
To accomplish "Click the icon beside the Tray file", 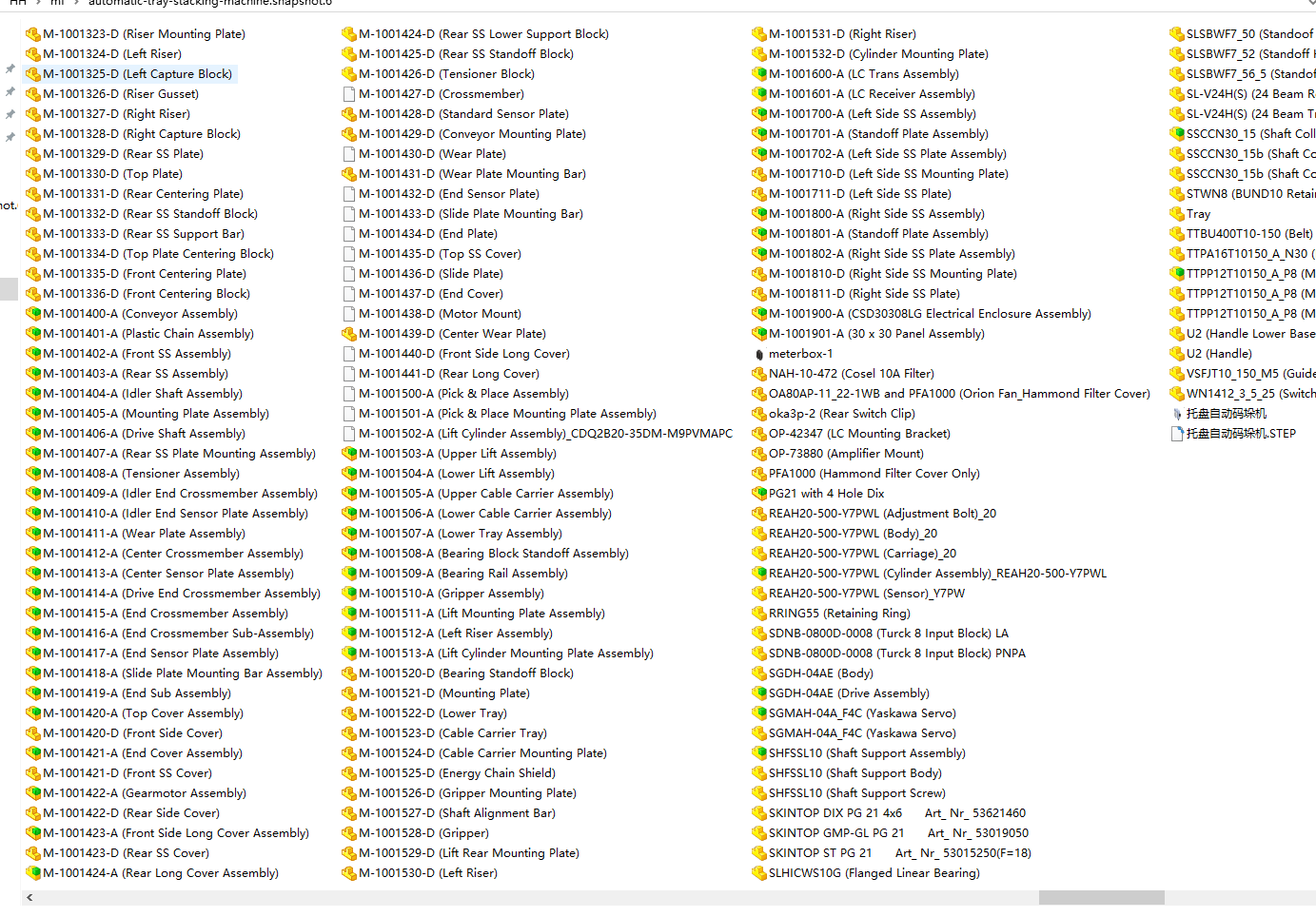I will 1177,214.
